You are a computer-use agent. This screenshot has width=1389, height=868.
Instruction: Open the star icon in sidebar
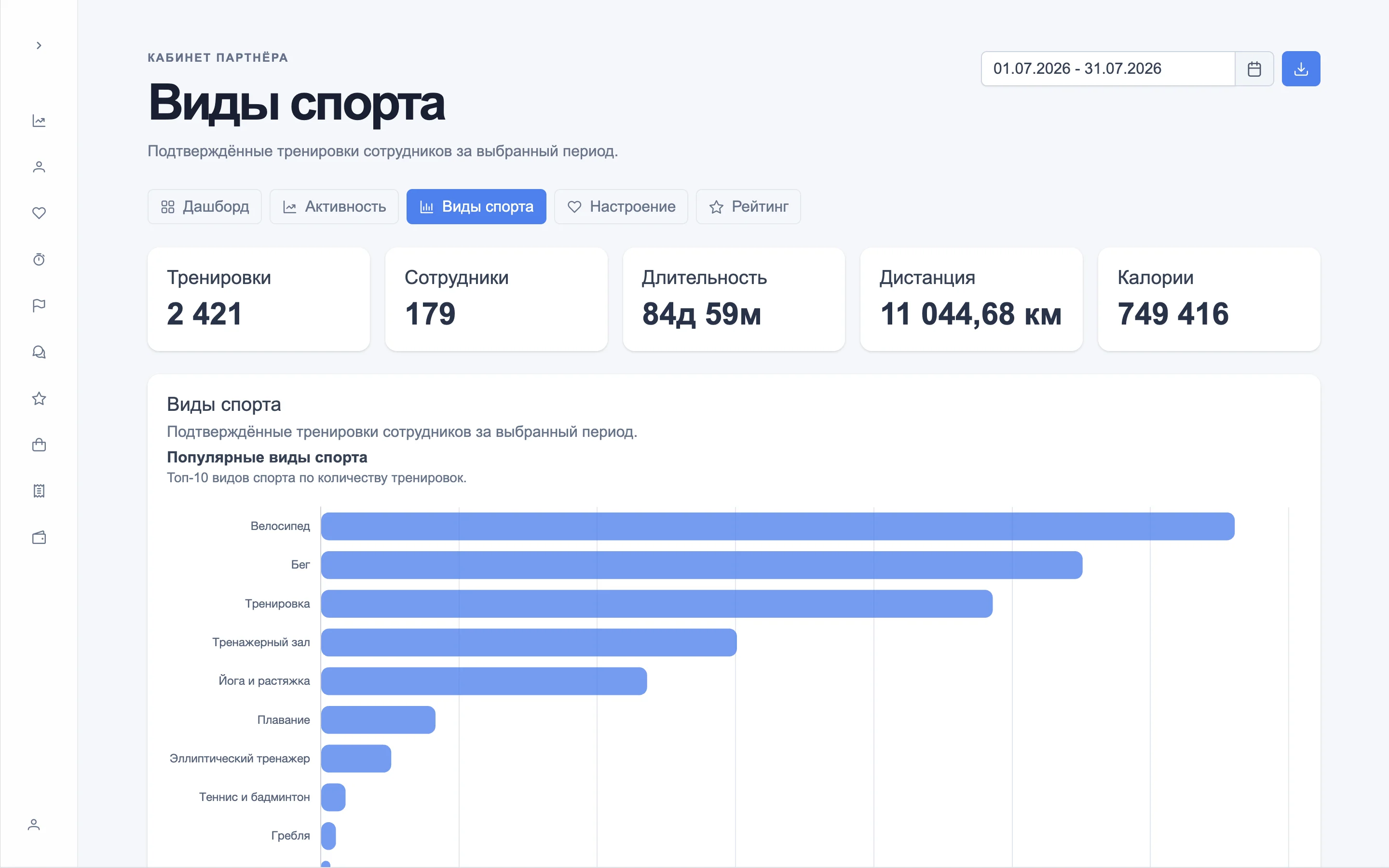(39, 398)
